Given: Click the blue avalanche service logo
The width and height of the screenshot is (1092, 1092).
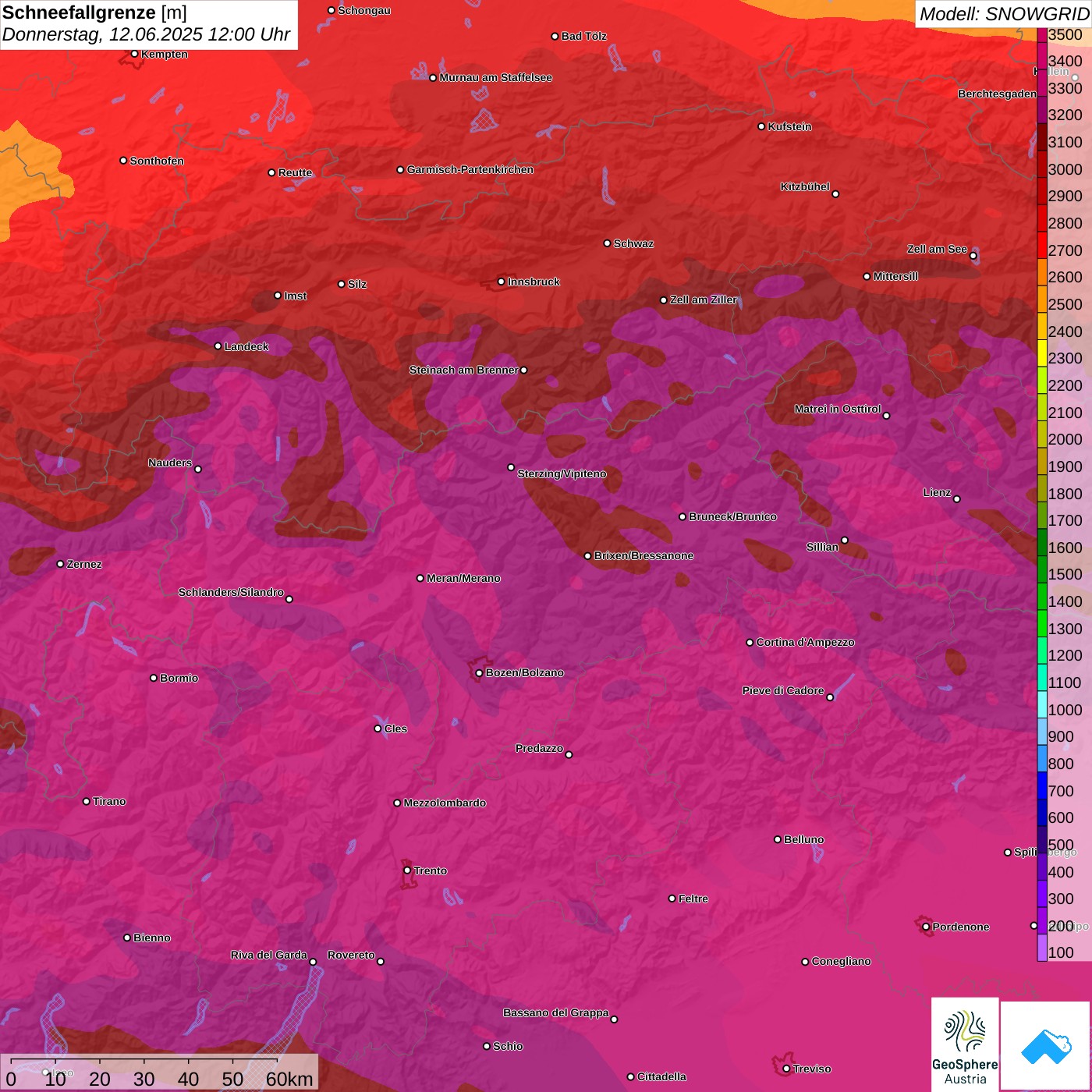Looking at the screenshot, I should click(x=1045, y=1046).
